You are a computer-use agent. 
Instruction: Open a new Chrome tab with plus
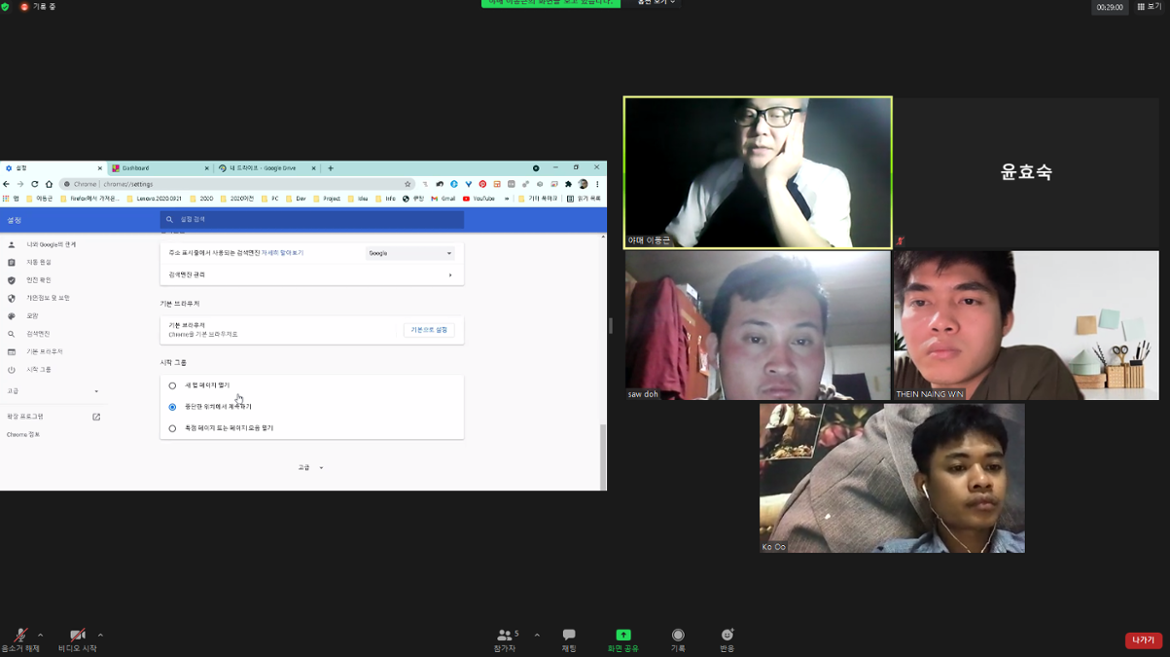point(331,168)
